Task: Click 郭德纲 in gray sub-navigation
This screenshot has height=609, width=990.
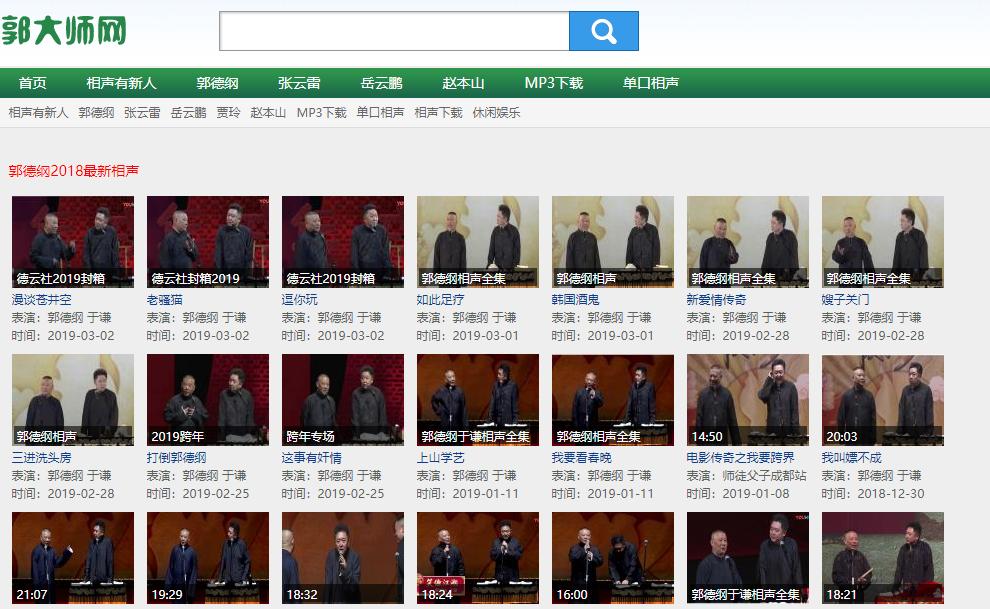Action: pos(97,113)
